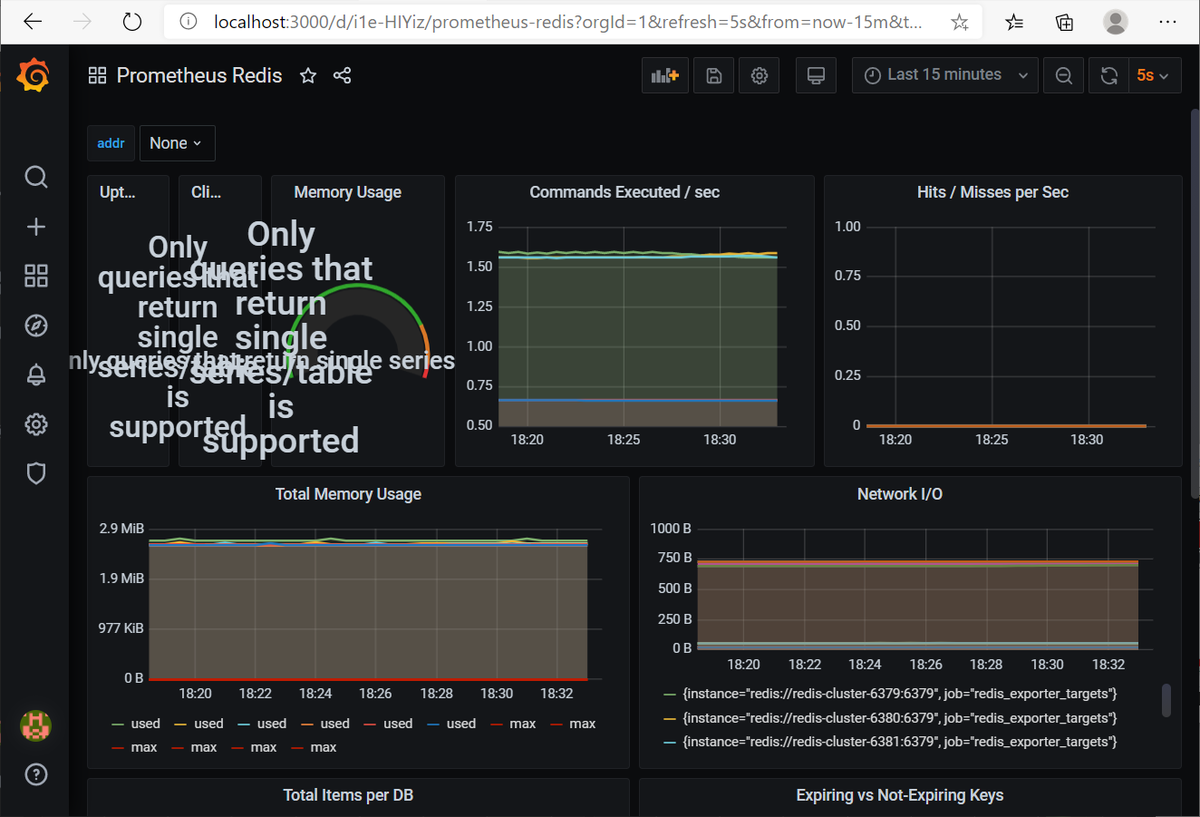Reload the browser page
The image size is (1200, 817).
[x=132, y=22]
